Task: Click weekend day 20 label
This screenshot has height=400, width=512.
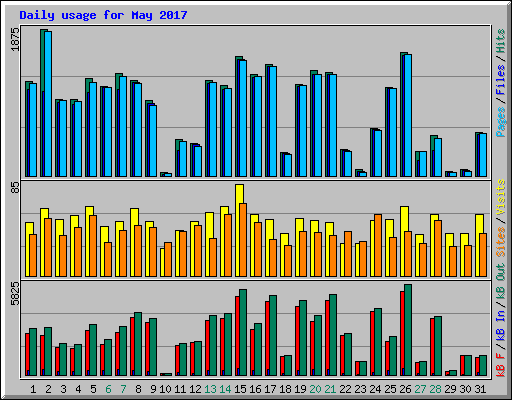Action: coord(315,389)
